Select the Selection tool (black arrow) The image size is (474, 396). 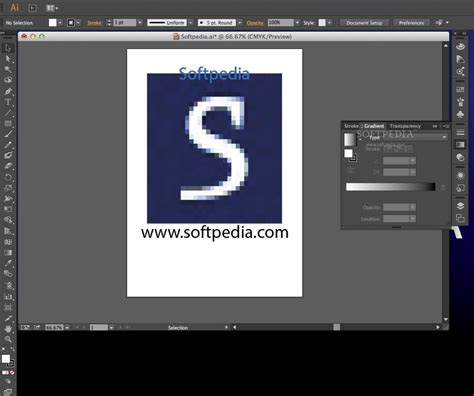tap(8, 48)
